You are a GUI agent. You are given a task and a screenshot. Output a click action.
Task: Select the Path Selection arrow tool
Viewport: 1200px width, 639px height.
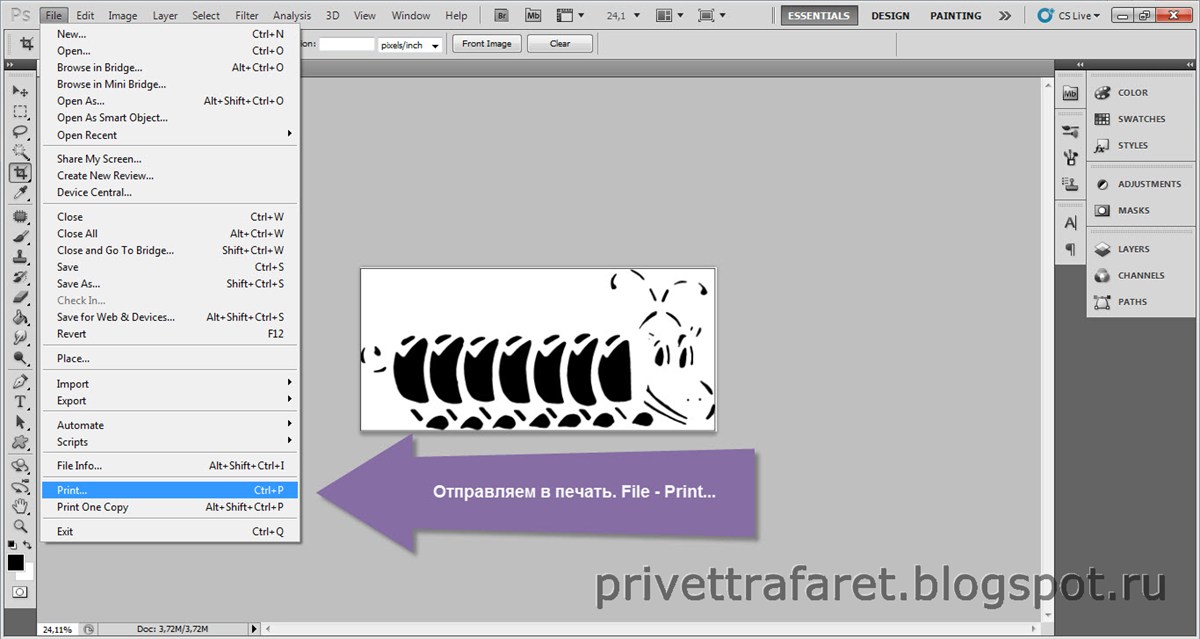pos(19,421)
